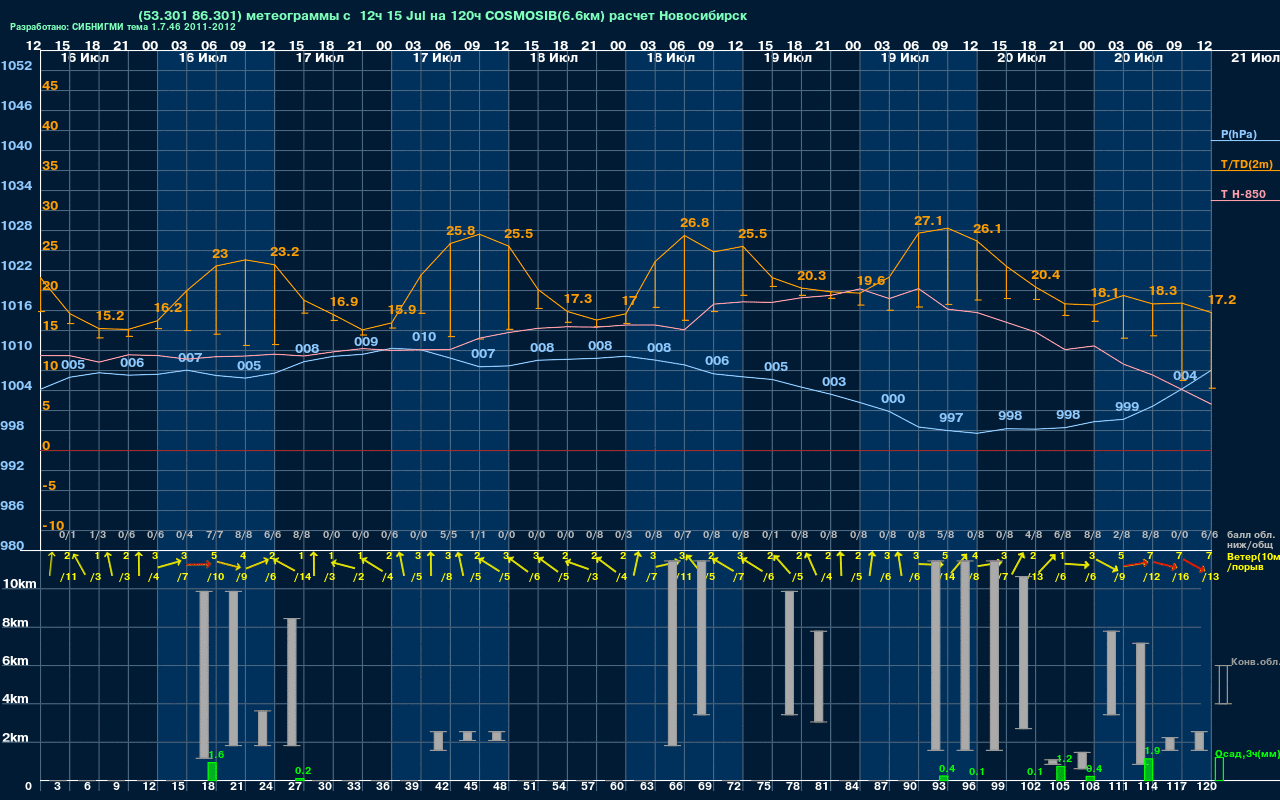Click the temperature value 26.1
Screen dimensions: 1280x800
(x=987, y=229)
